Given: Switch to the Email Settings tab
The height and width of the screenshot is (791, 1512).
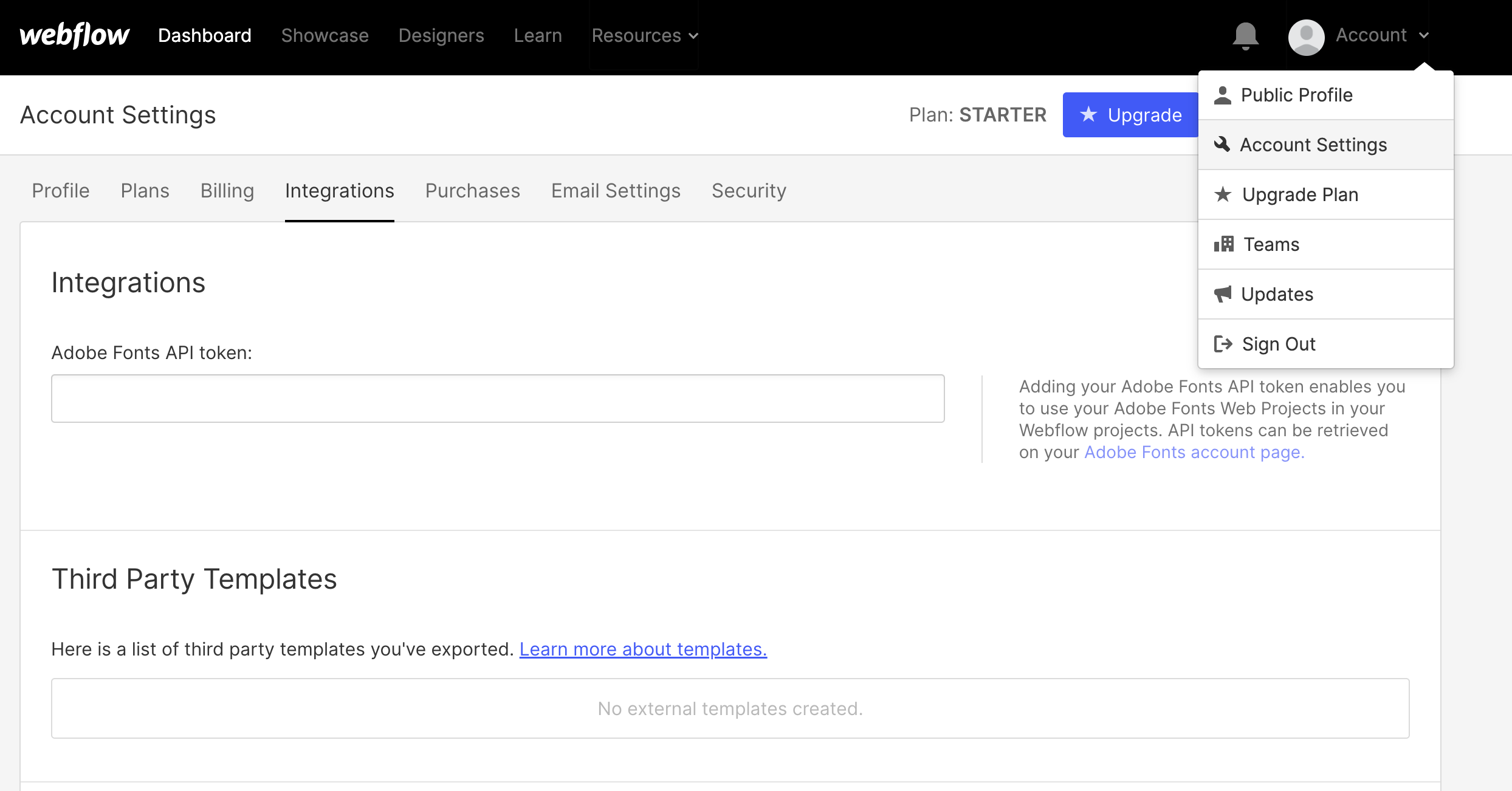Looking at the screenshot, I should (x=615, y=191).
